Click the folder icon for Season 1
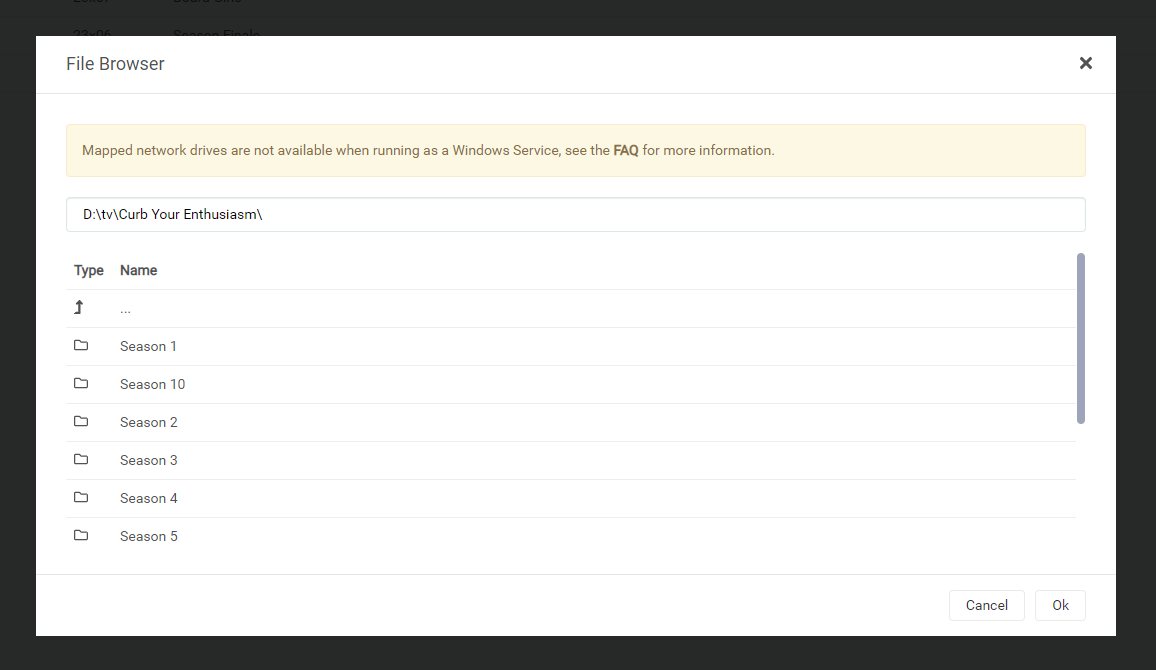 point(81,346)
